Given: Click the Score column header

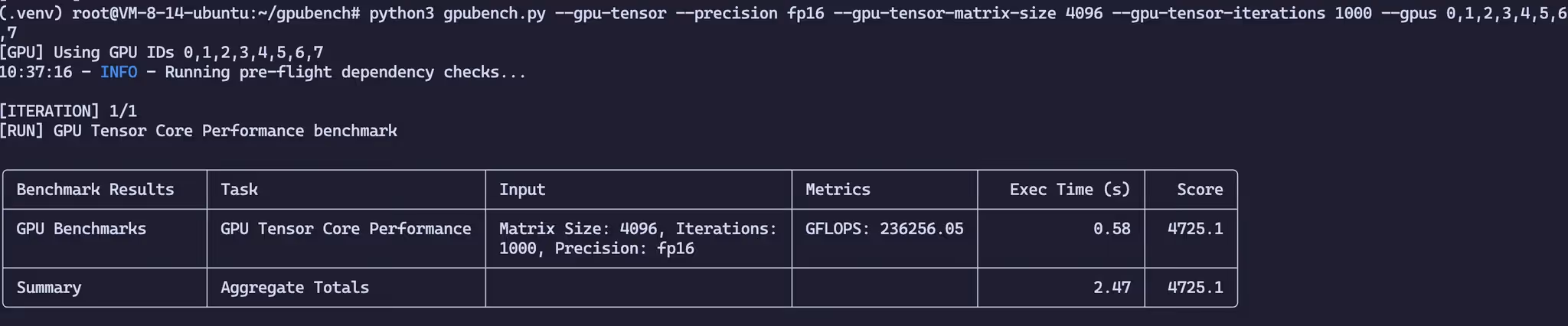Looking at the screenshot, I should tap(1200, 190).
